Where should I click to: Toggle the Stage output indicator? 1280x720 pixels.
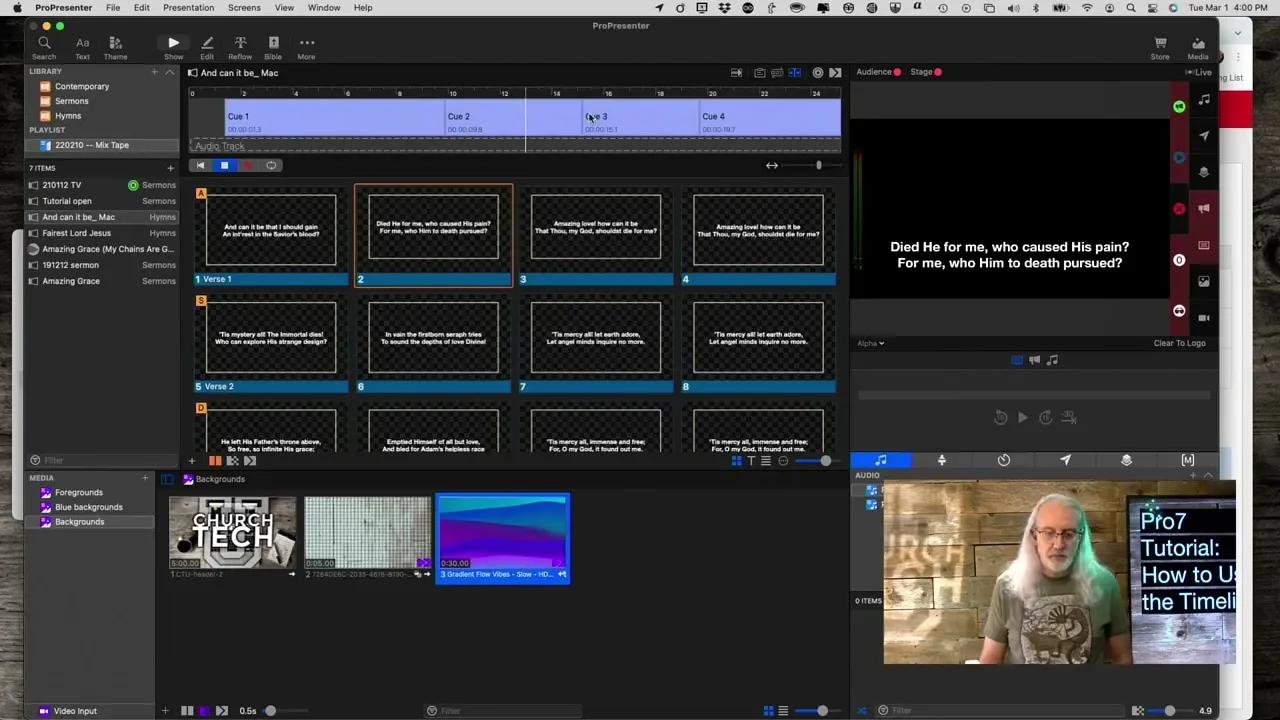938,71
